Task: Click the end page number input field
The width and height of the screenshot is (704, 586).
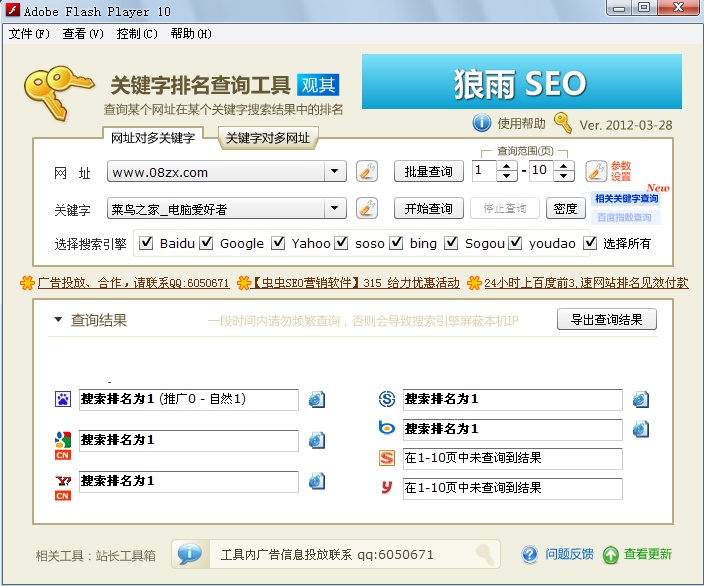Action: 541,171
